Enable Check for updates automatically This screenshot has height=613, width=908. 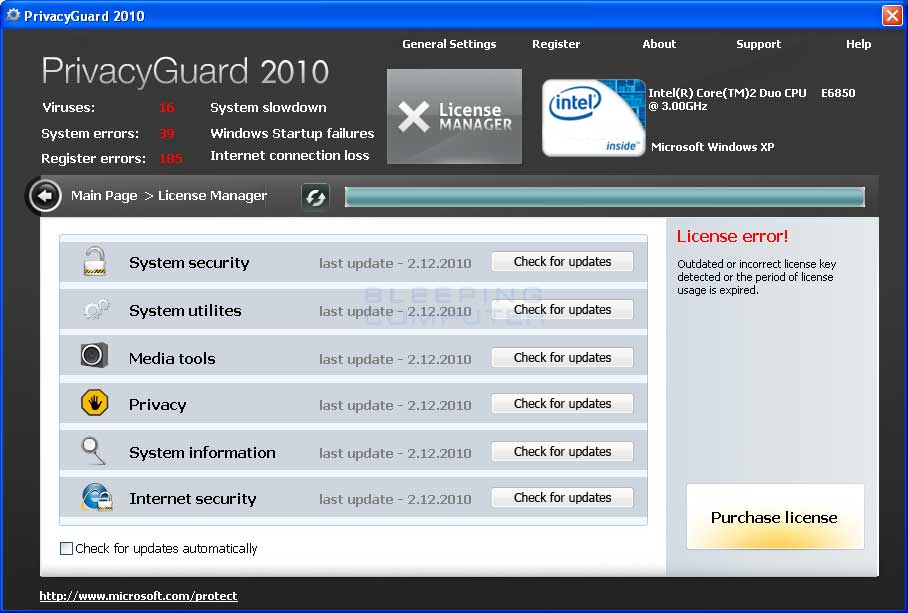pos(66,548)
